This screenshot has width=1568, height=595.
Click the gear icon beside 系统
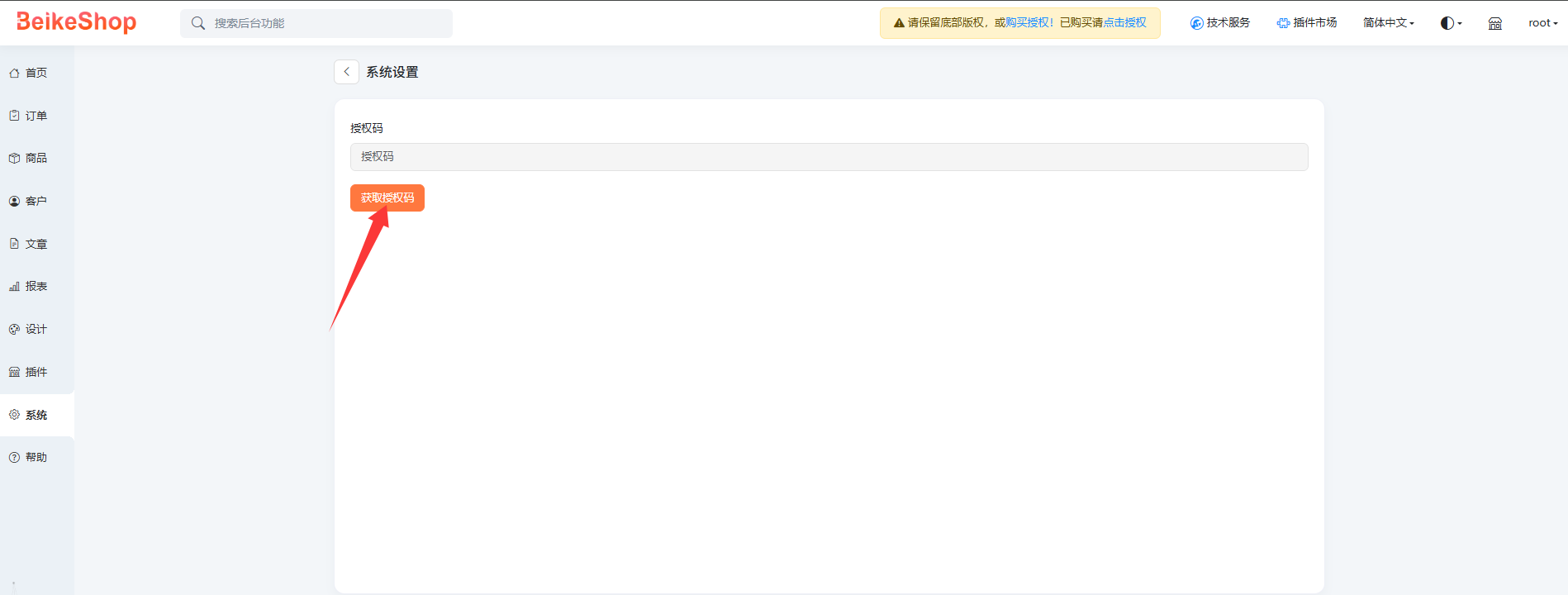[x=14, y=415]
